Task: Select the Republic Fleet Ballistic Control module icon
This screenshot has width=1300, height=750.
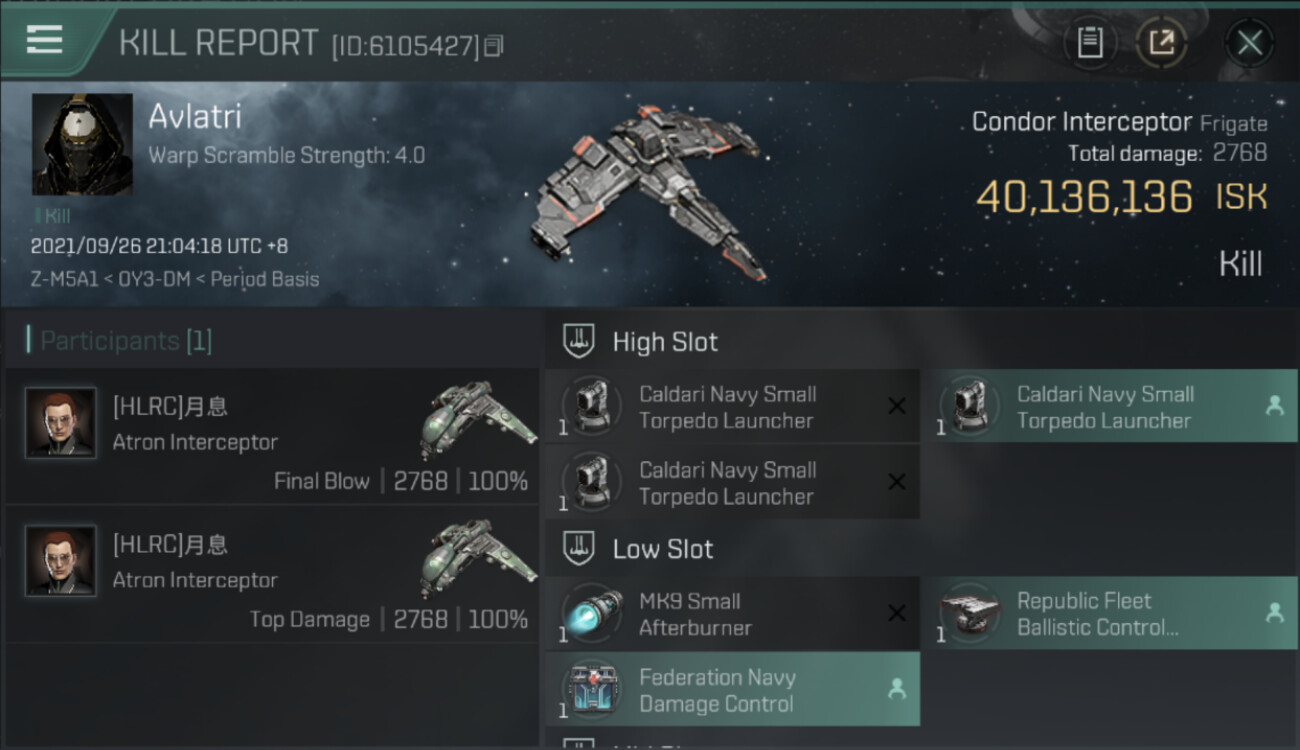Action: click(969, 614)
